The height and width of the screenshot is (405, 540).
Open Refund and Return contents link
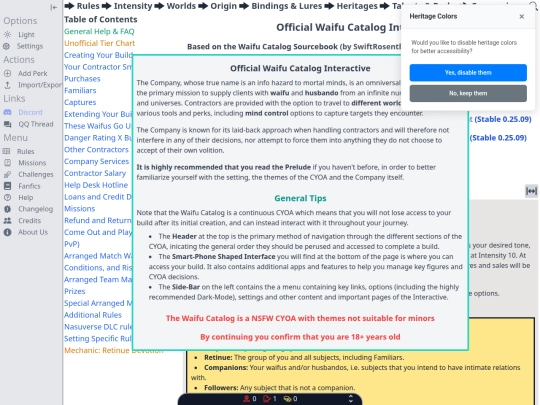click(98, 220)
